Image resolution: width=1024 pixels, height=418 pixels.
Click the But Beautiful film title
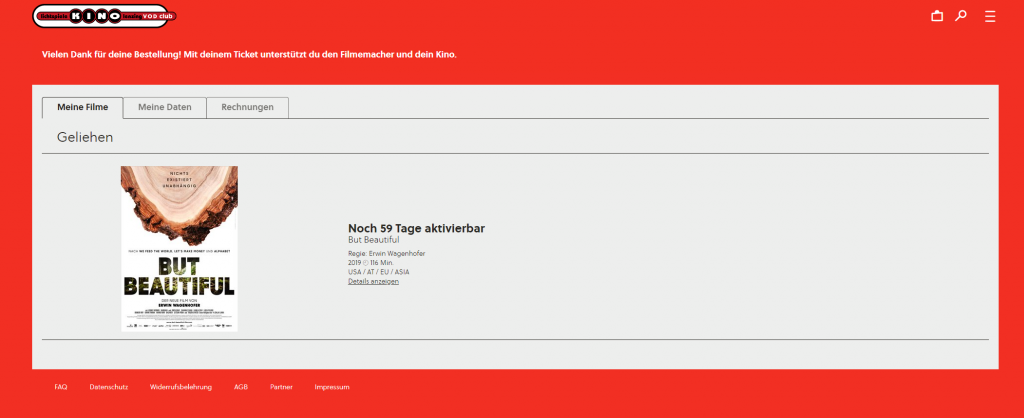[x=374, y=240]
